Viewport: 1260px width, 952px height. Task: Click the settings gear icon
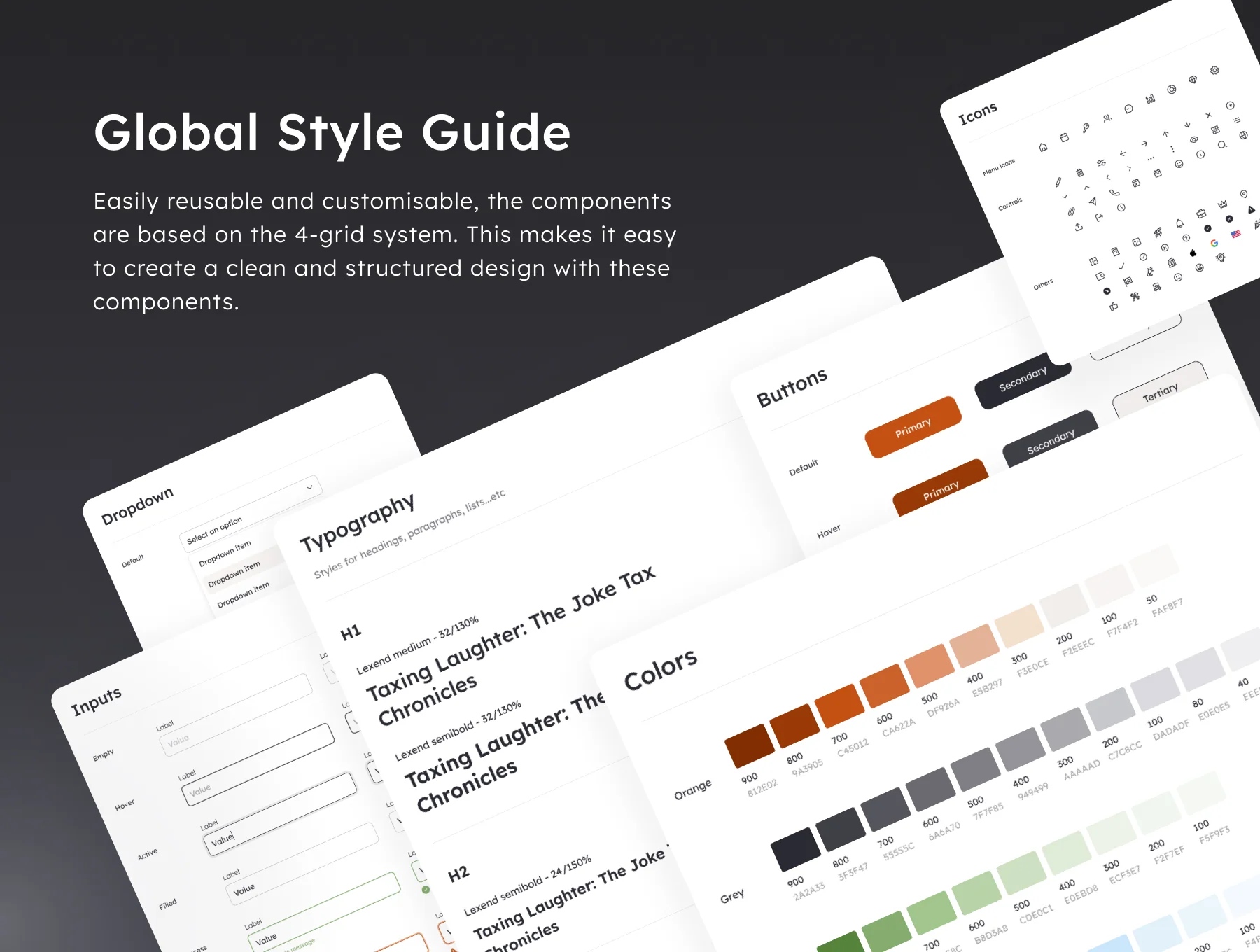[1214, 70]
